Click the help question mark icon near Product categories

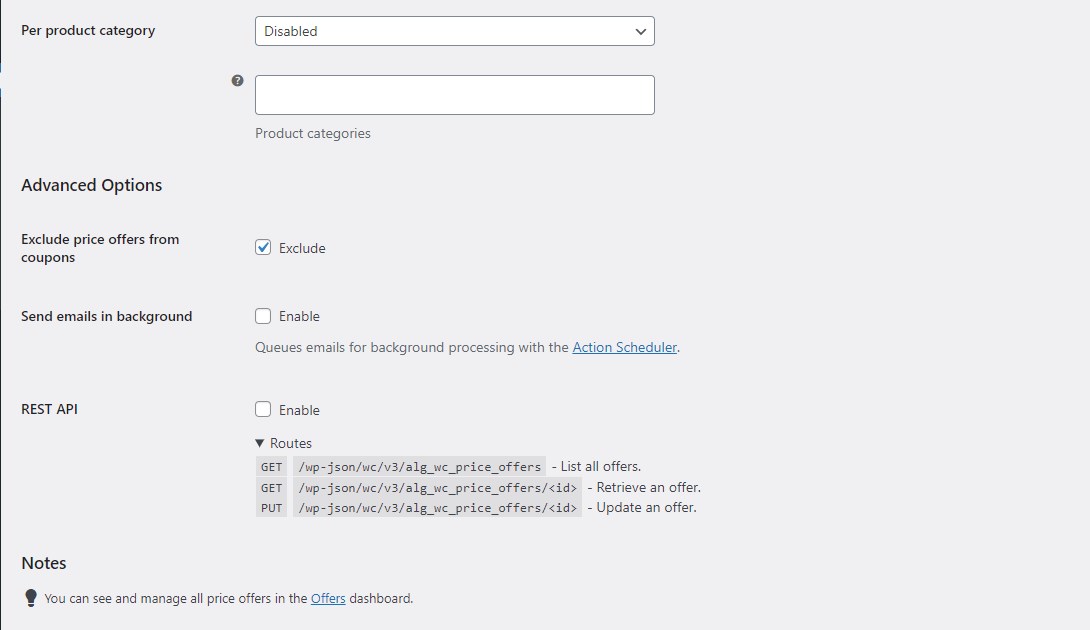pyautogui.click(x=237, y=81)
